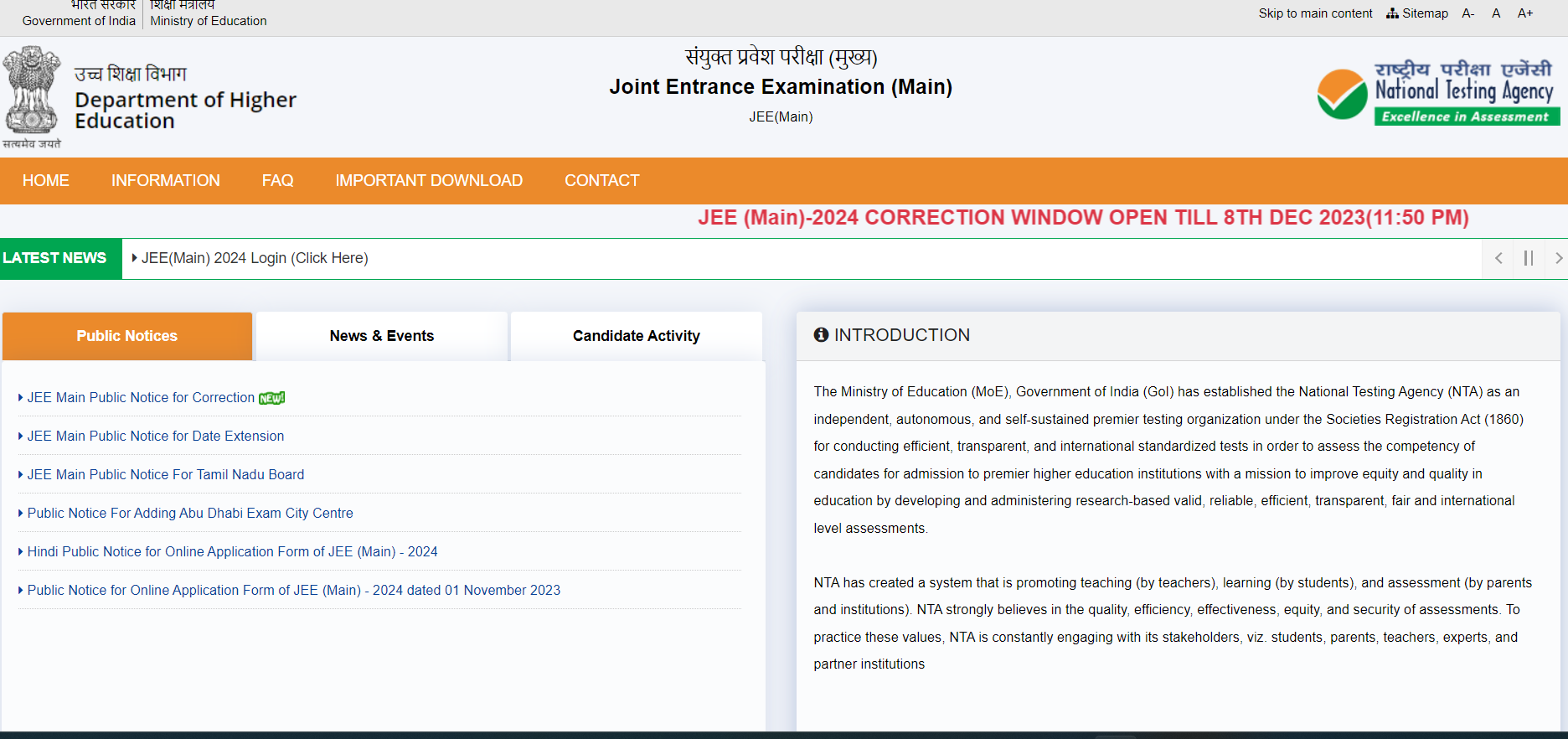Go to previous news ticker item
This screenshot has width=1568, height=739.
coord(1498,258)
